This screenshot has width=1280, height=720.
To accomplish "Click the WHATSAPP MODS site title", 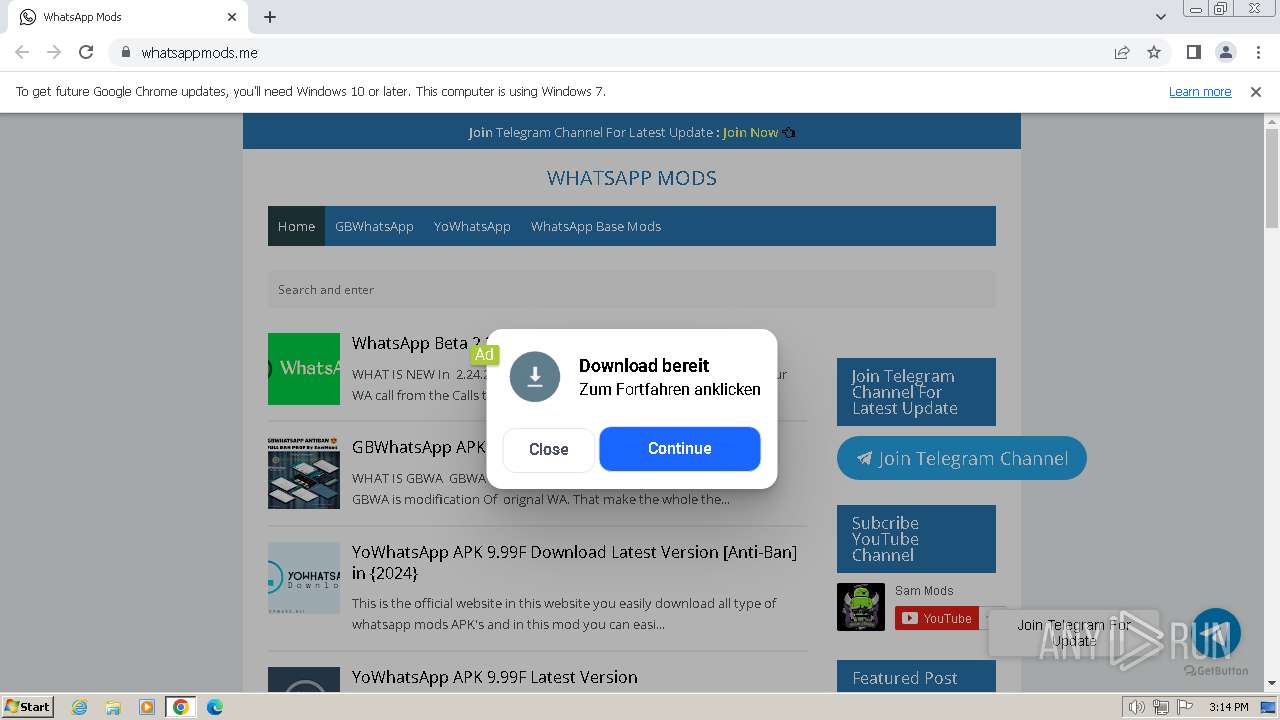I will tap(632, 178).
